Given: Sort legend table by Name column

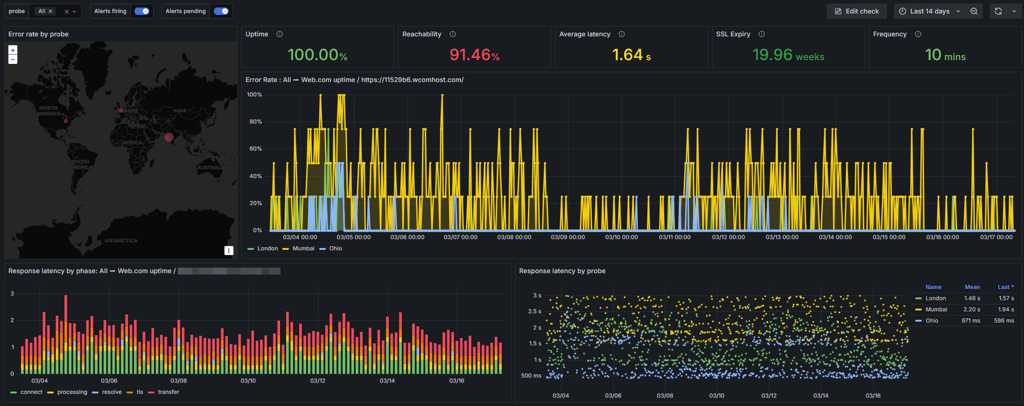Looking at the screenshot, I should [x=933, y=287].
